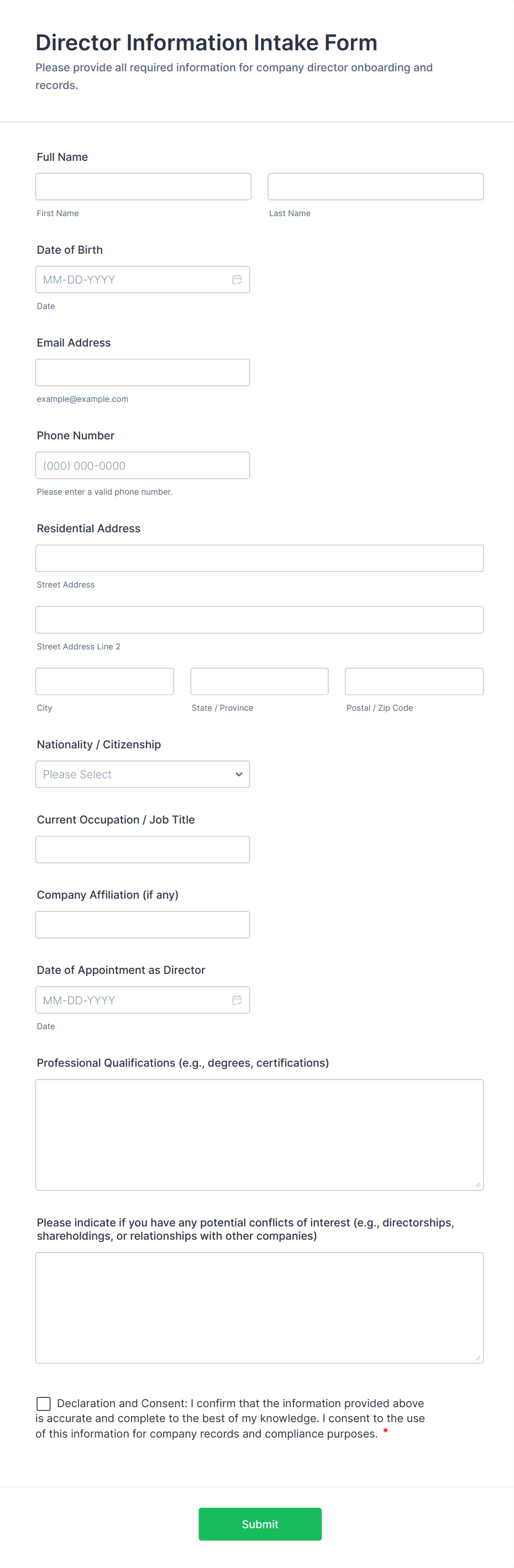Open the Date of Appointment calendar icon
Image resolution: width=514 pixels, height=1568 pixels.
pos(237,999)
